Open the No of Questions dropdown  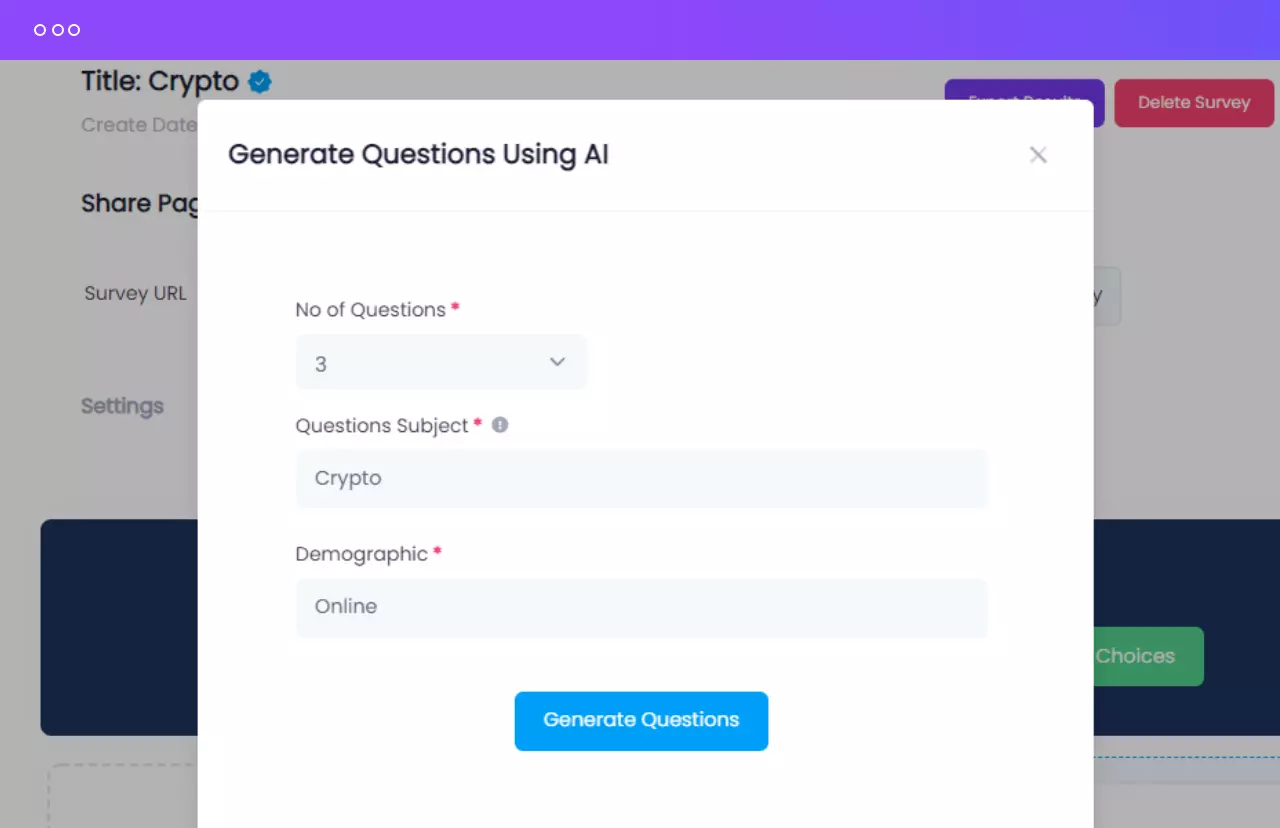click(441, 363)
